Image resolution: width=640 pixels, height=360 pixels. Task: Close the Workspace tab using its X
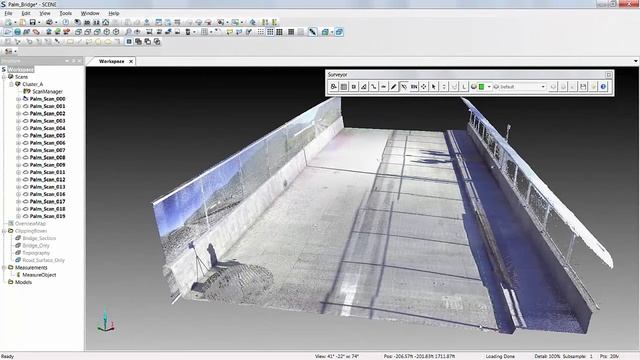(x=131, y=61)
